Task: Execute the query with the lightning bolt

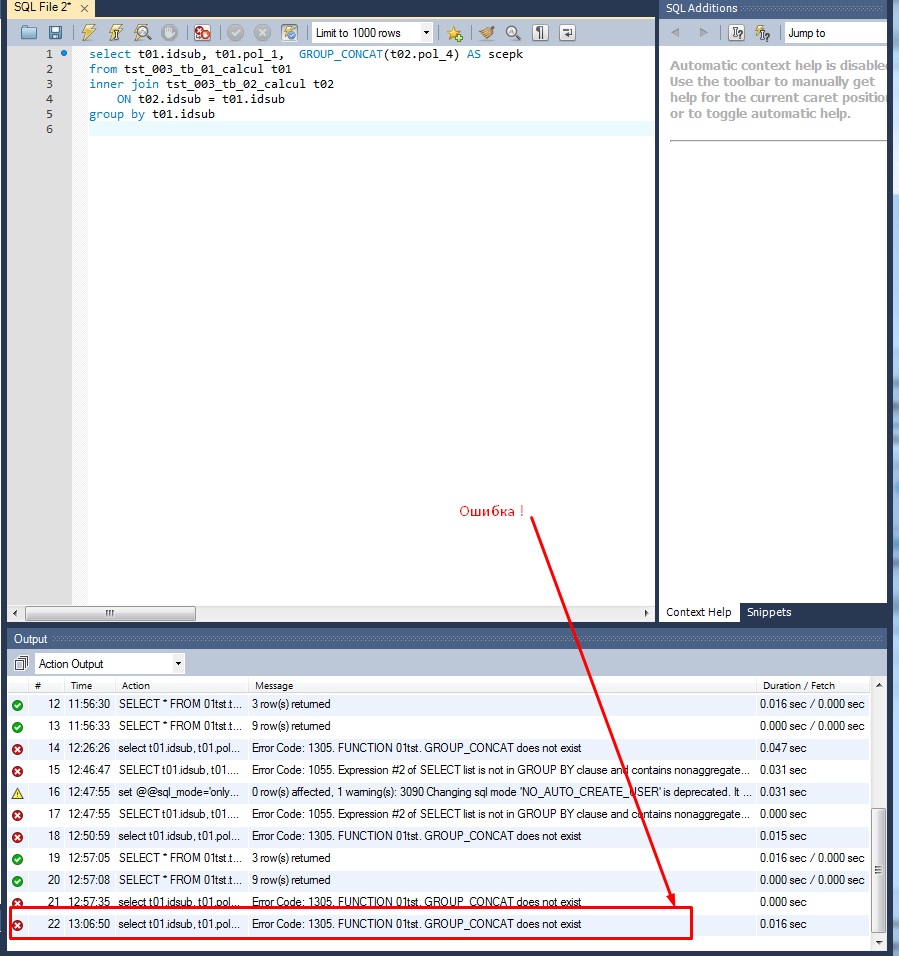Action: coord(89,33)
